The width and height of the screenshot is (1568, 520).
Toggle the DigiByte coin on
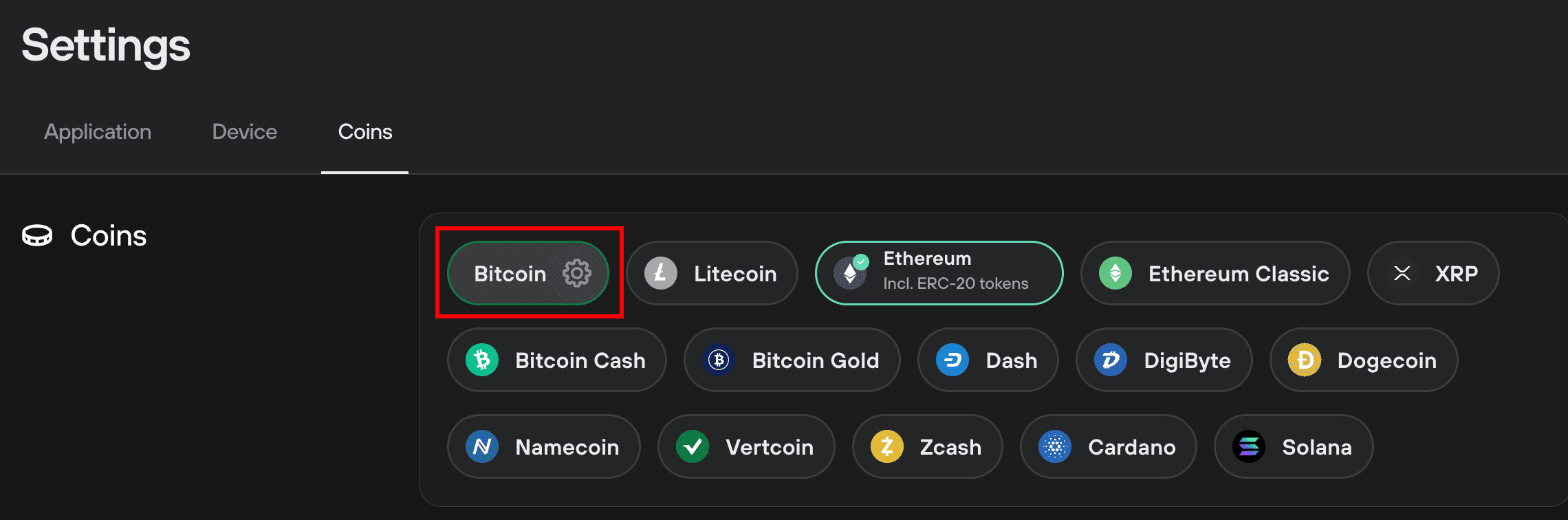point(1164,360)
